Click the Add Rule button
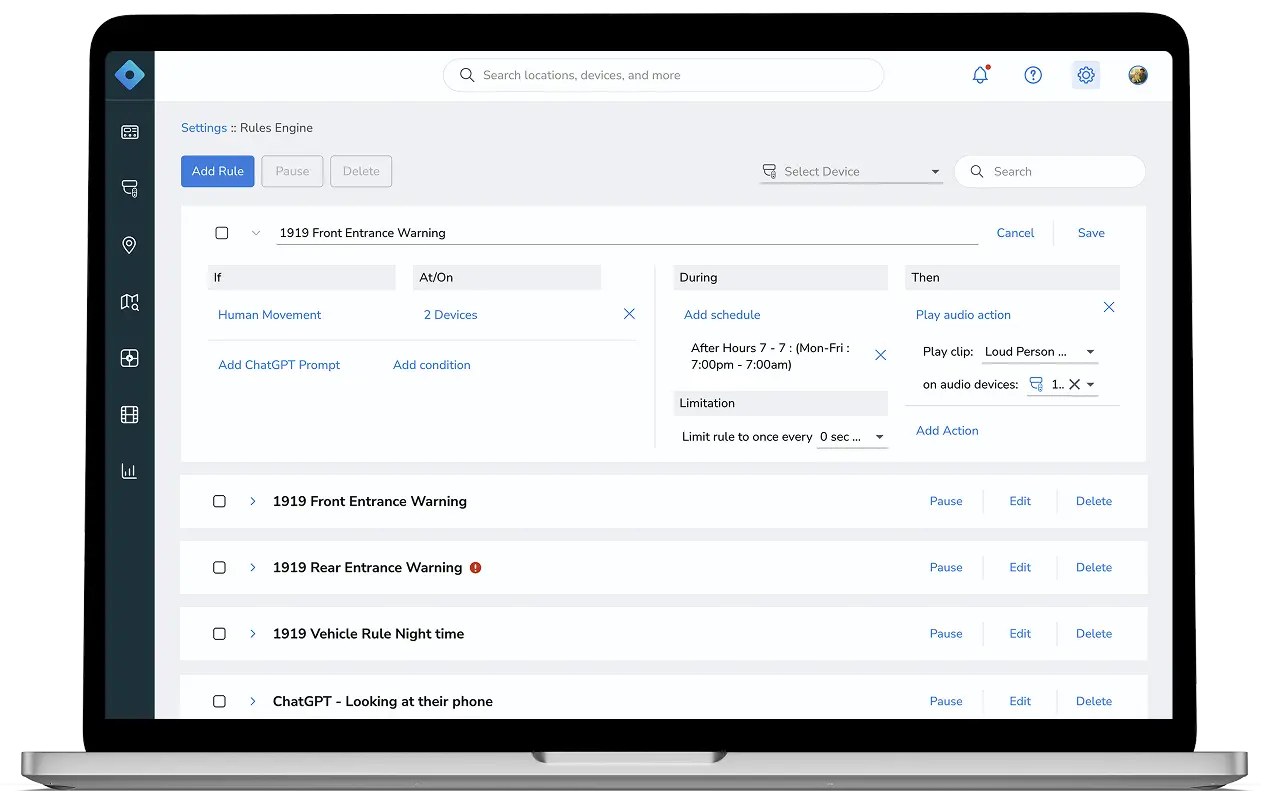The width and height of the screenshot is (1262, 808). (217, 171)
